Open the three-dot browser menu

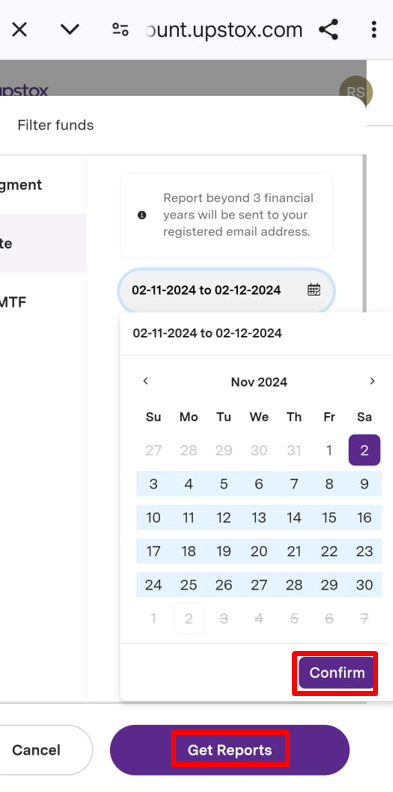click(374, 30)
